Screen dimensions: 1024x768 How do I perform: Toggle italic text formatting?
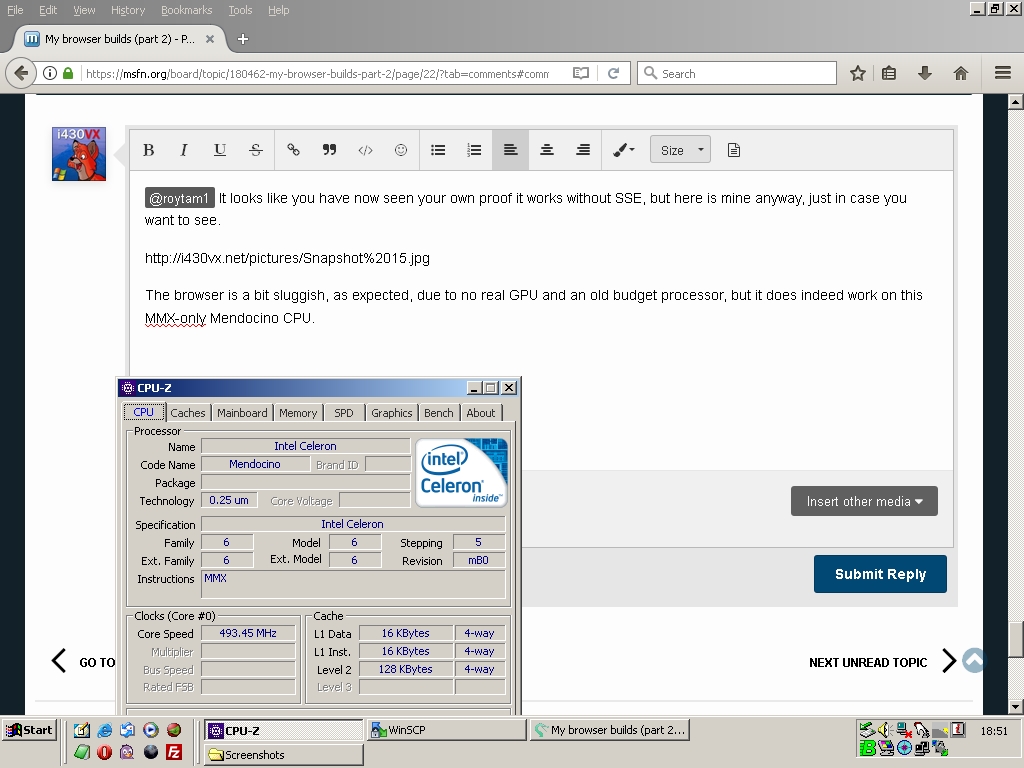click(184, 150)
